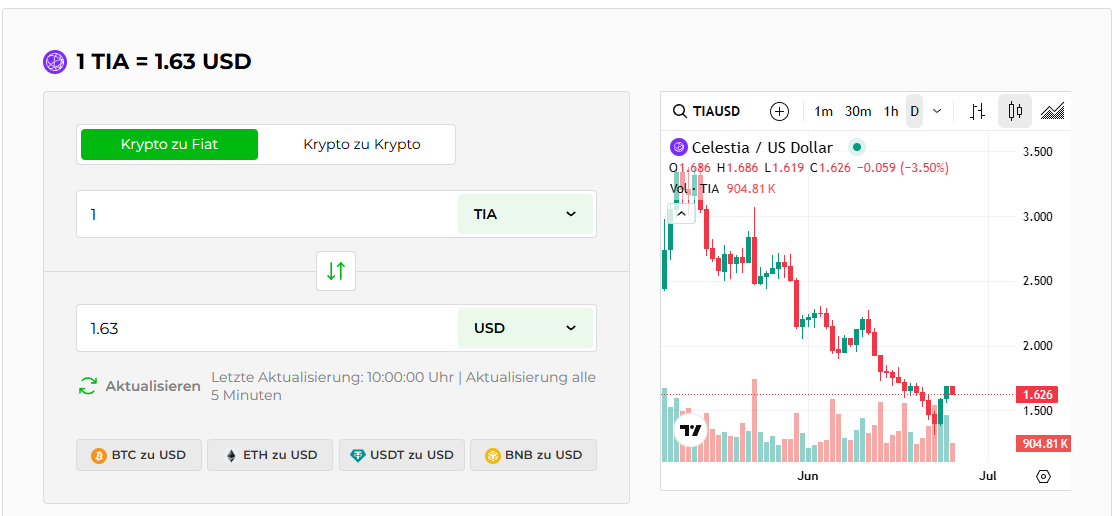Expand more chart time intervals chevron
1113x516 pixels.
937,111
